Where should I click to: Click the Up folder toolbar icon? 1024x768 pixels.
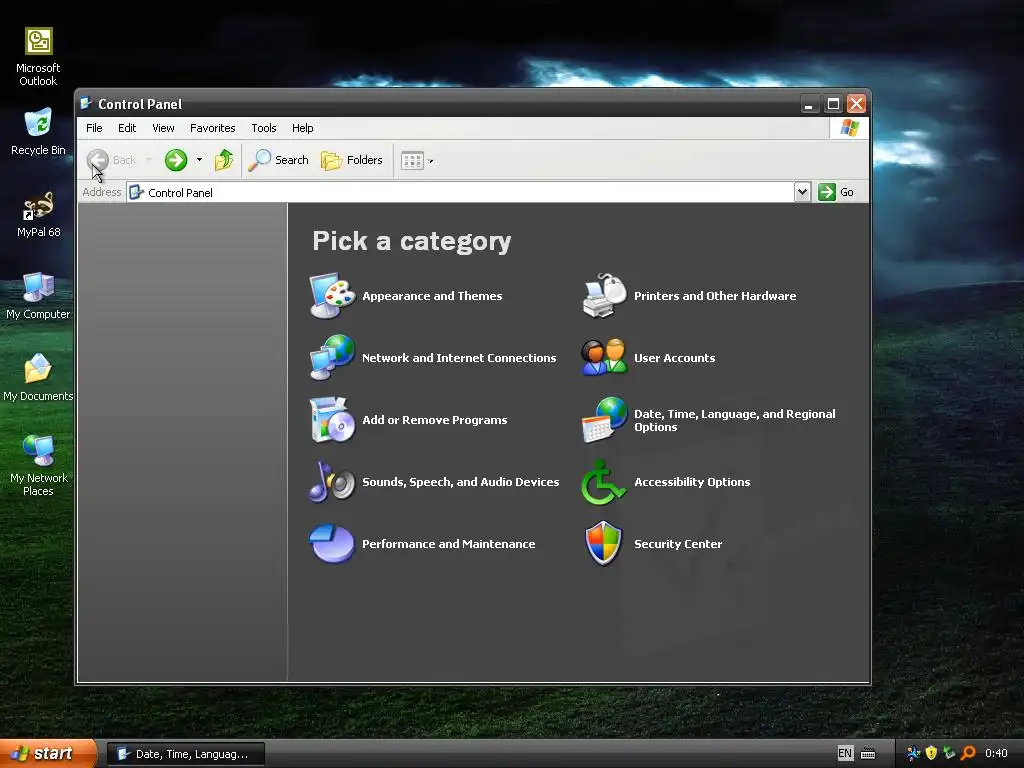tap(224, 160)
